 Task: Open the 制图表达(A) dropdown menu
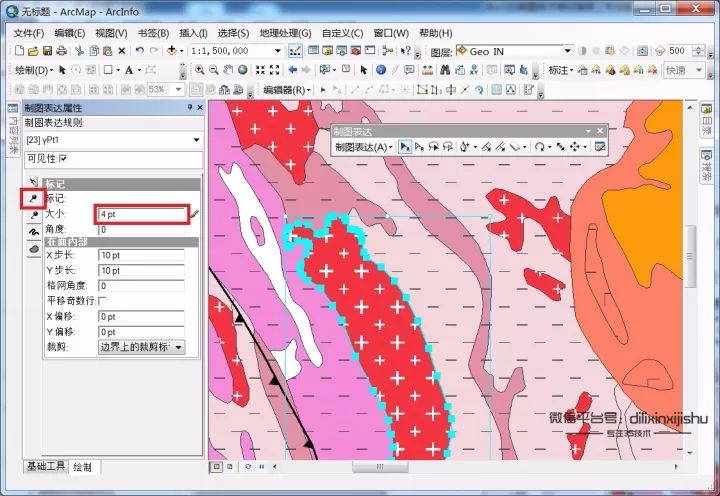tap(364, 147)
